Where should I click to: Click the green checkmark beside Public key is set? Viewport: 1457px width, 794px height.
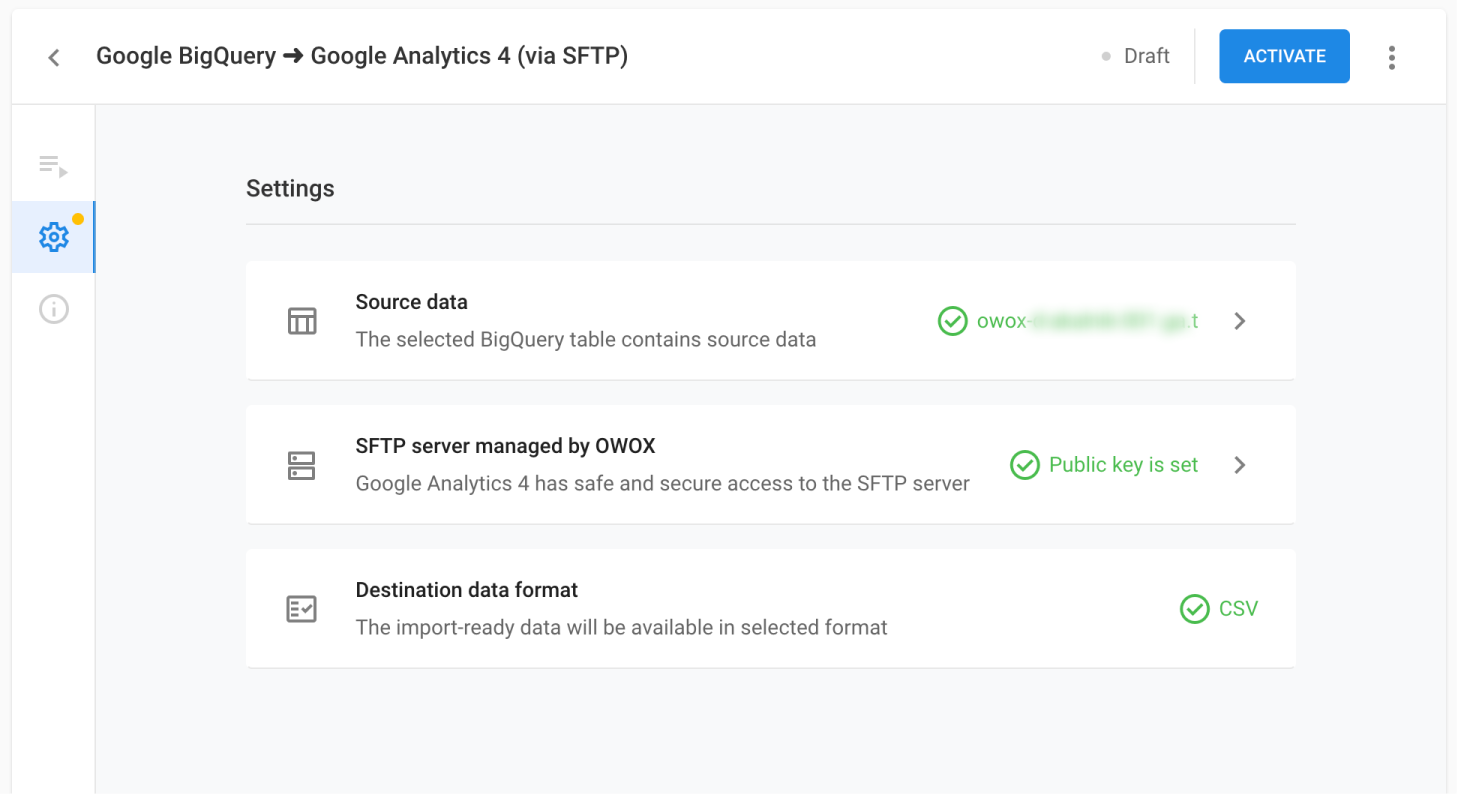(x=1024, y=465)
